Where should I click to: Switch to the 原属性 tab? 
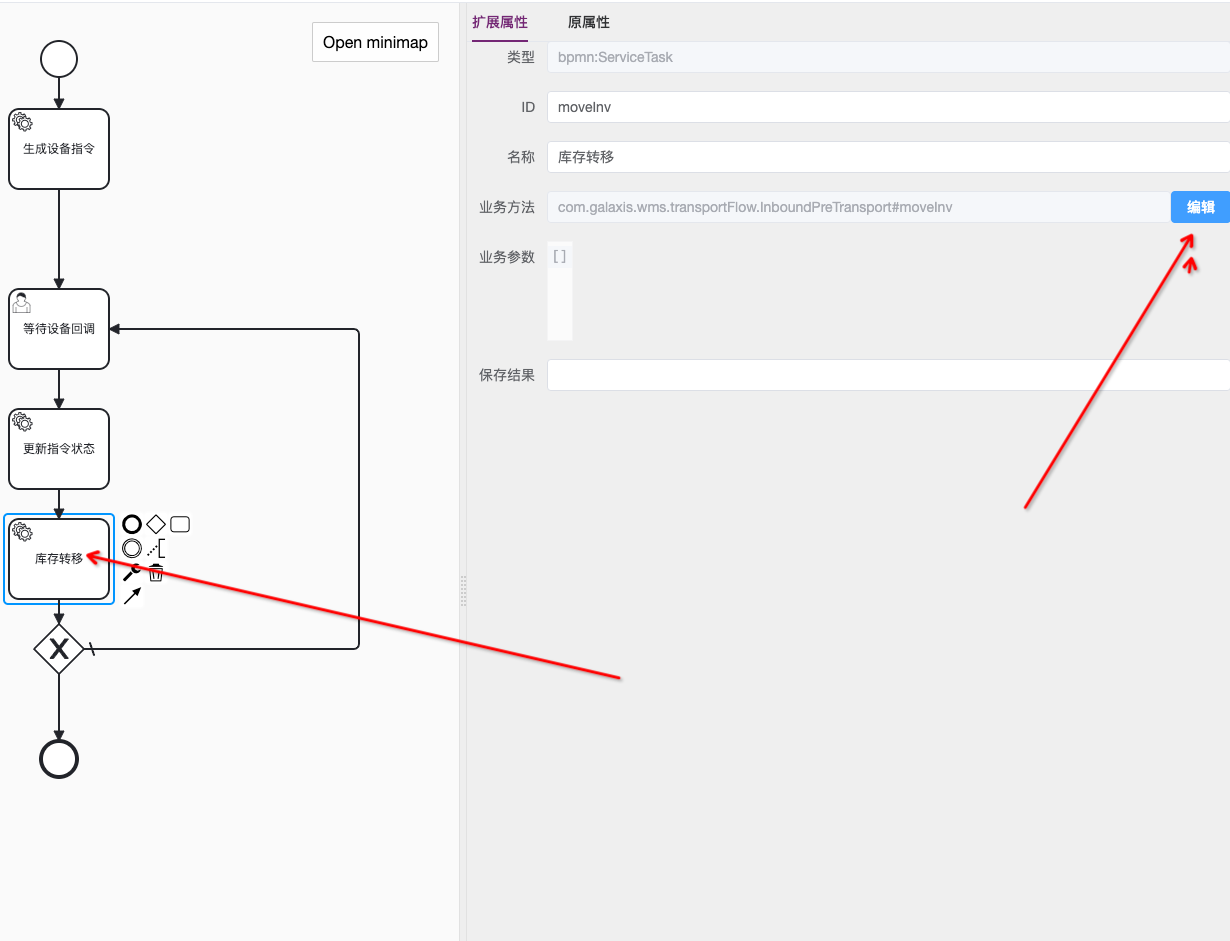coord(589,22)
